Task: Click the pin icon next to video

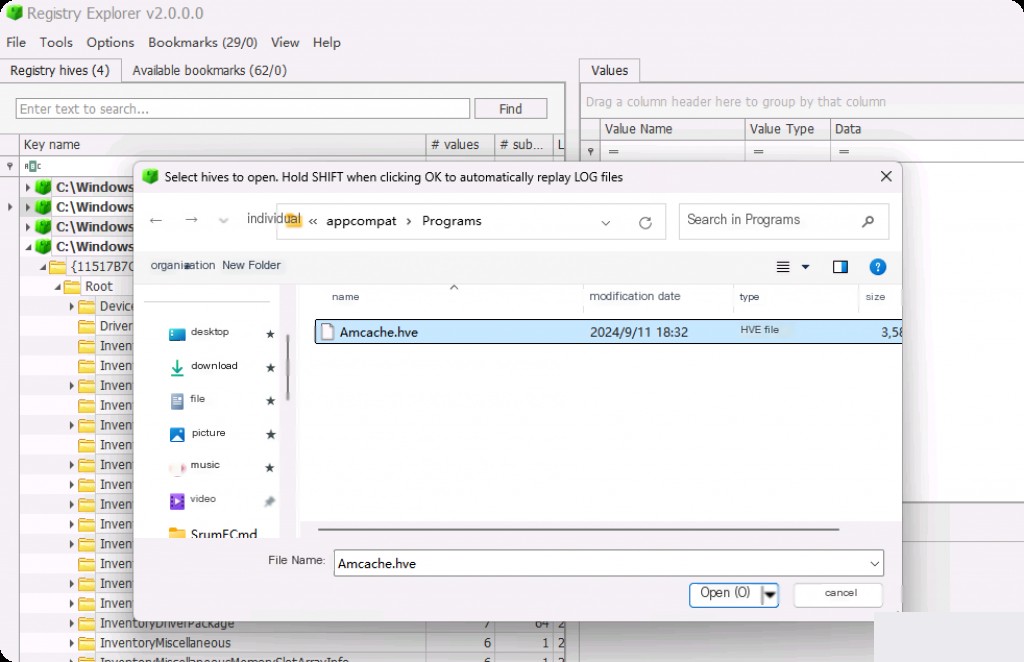Action: 269,501
